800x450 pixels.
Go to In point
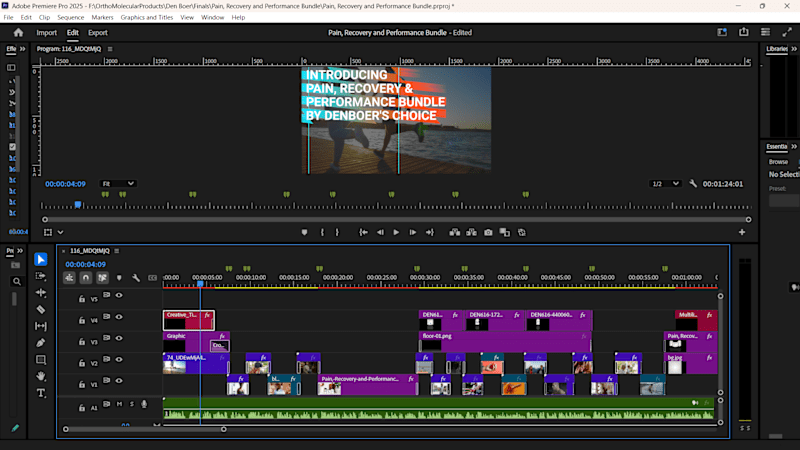pyautogui.click(x=363, y=232)
